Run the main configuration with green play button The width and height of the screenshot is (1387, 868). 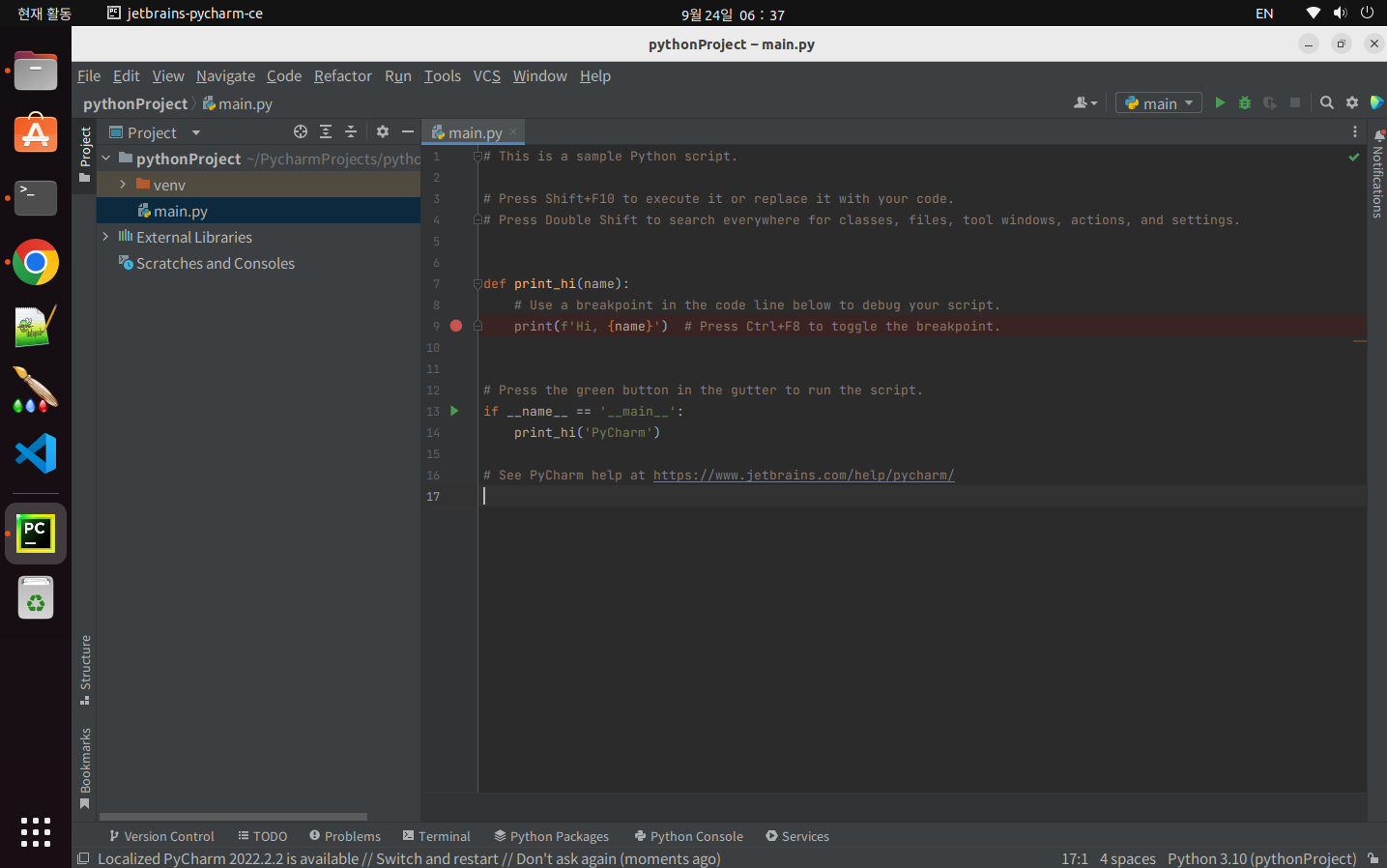click(x=1220, y=102)
